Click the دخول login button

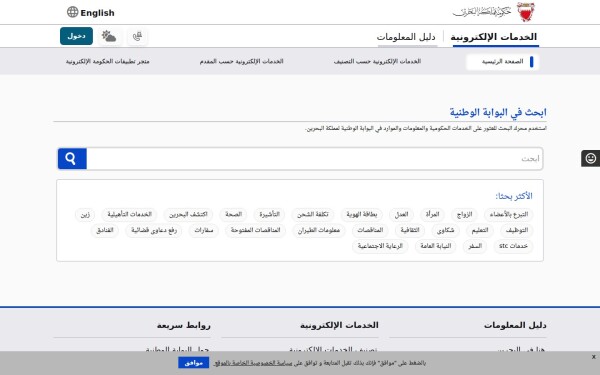(76, 36)
